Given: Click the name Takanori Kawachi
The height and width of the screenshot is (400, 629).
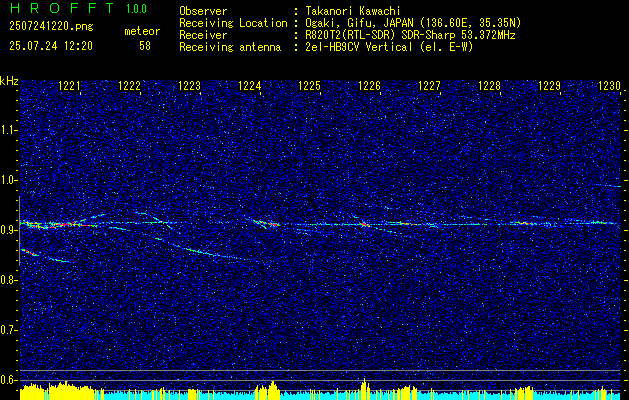Looking at the screenshot, I should point(351,11).
